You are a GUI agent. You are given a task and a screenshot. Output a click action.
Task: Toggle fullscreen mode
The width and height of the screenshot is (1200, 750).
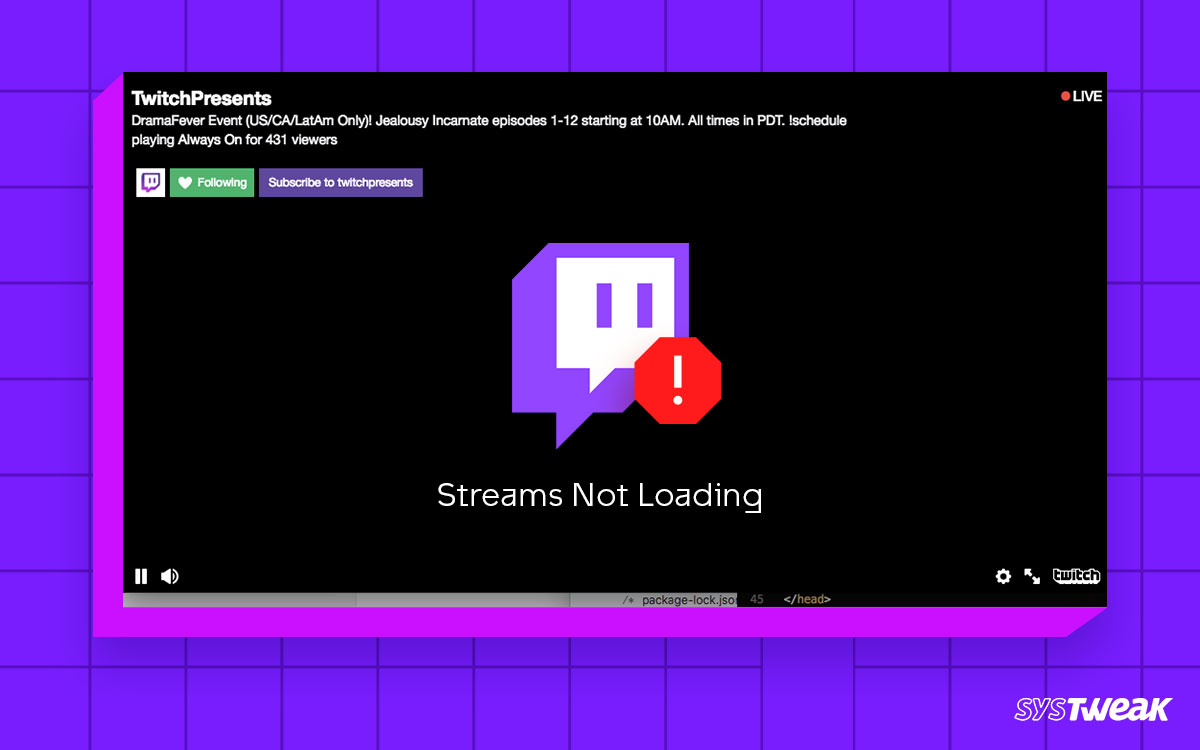coord(1033,576)
